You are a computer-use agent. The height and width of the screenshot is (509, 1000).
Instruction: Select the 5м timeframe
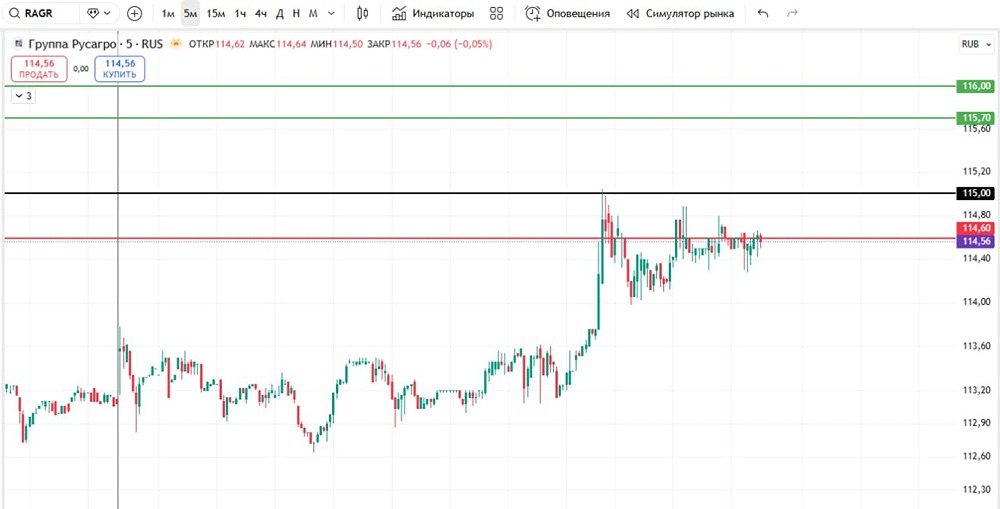(190, 13)
